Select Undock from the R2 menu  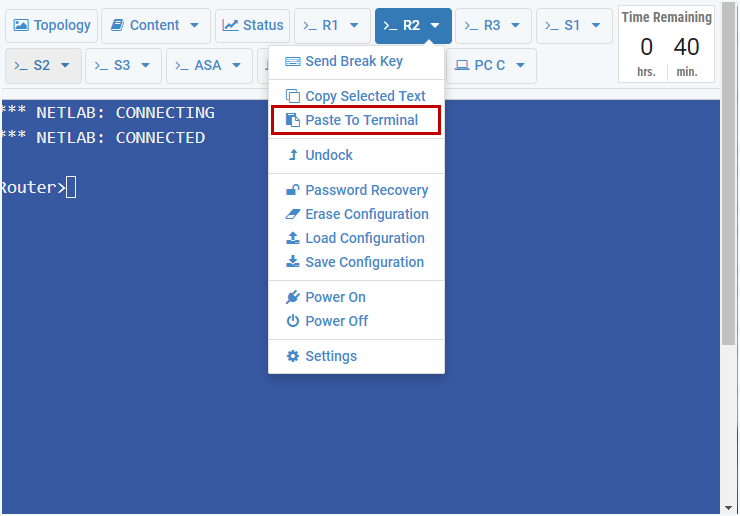point(328,155)
